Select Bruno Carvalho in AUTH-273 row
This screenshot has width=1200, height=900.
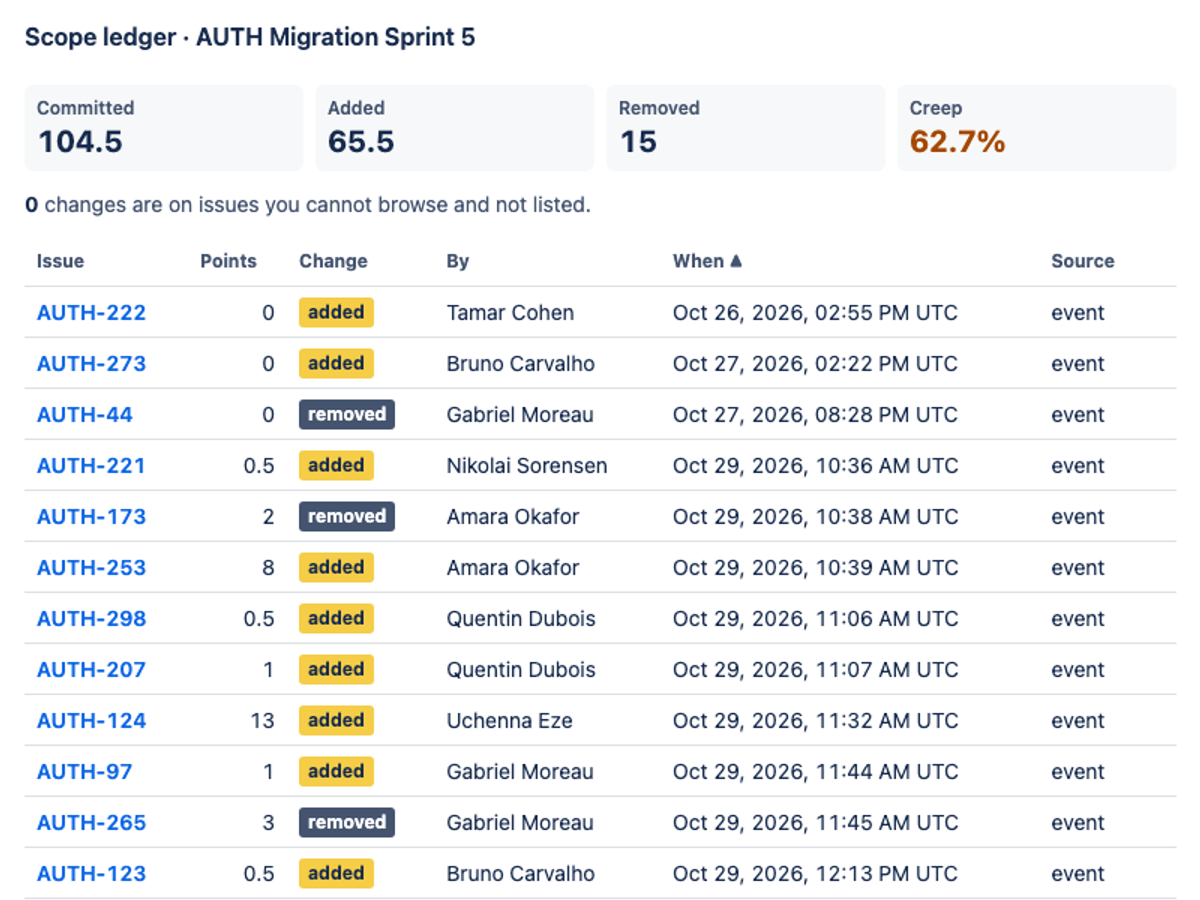pos(521,364)
